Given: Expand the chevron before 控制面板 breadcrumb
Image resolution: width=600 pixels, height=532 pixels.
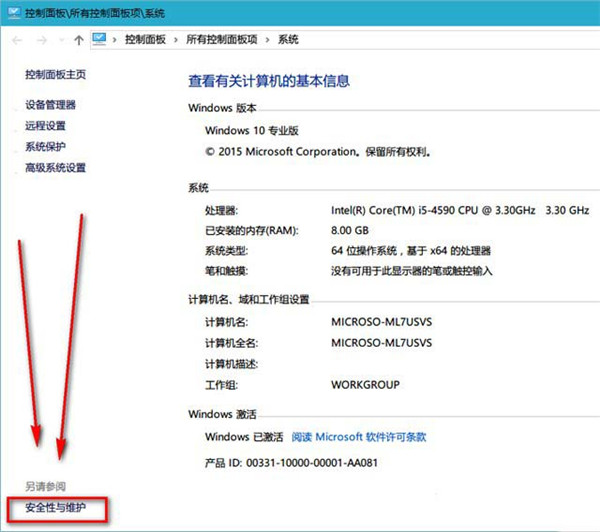Looking at the screenshot, I should tap(115, 40).
